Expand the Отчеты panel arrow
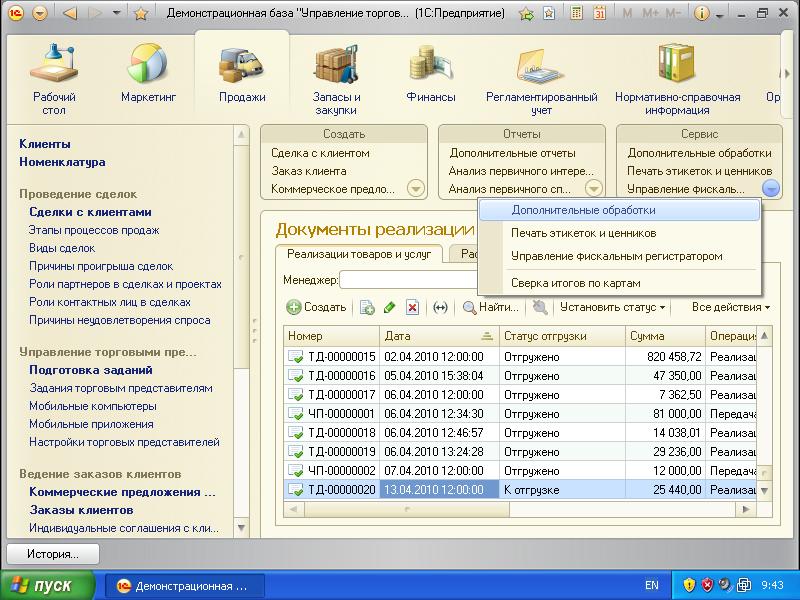Image resolution: width=800 pixels, height=600 pixels. tap(593, 188)
